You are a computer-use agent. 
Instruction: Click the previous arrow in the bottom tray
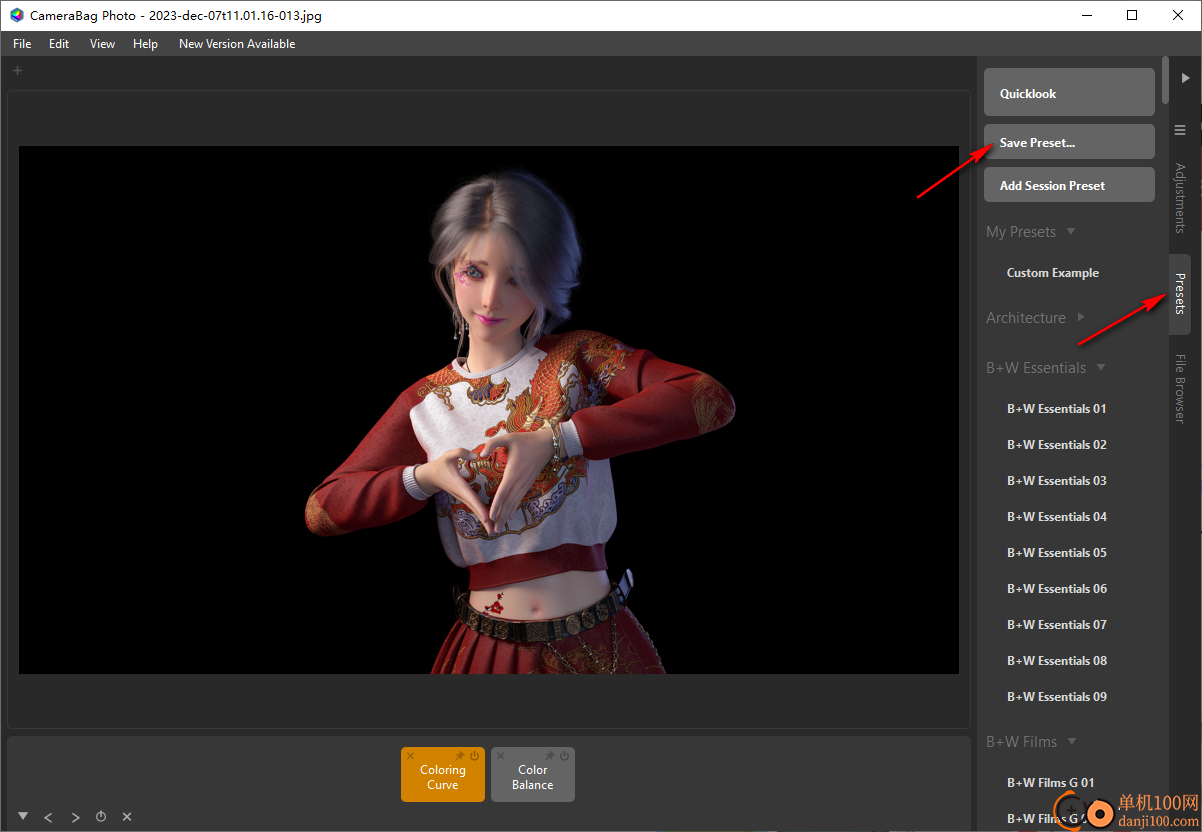(49, 817)
